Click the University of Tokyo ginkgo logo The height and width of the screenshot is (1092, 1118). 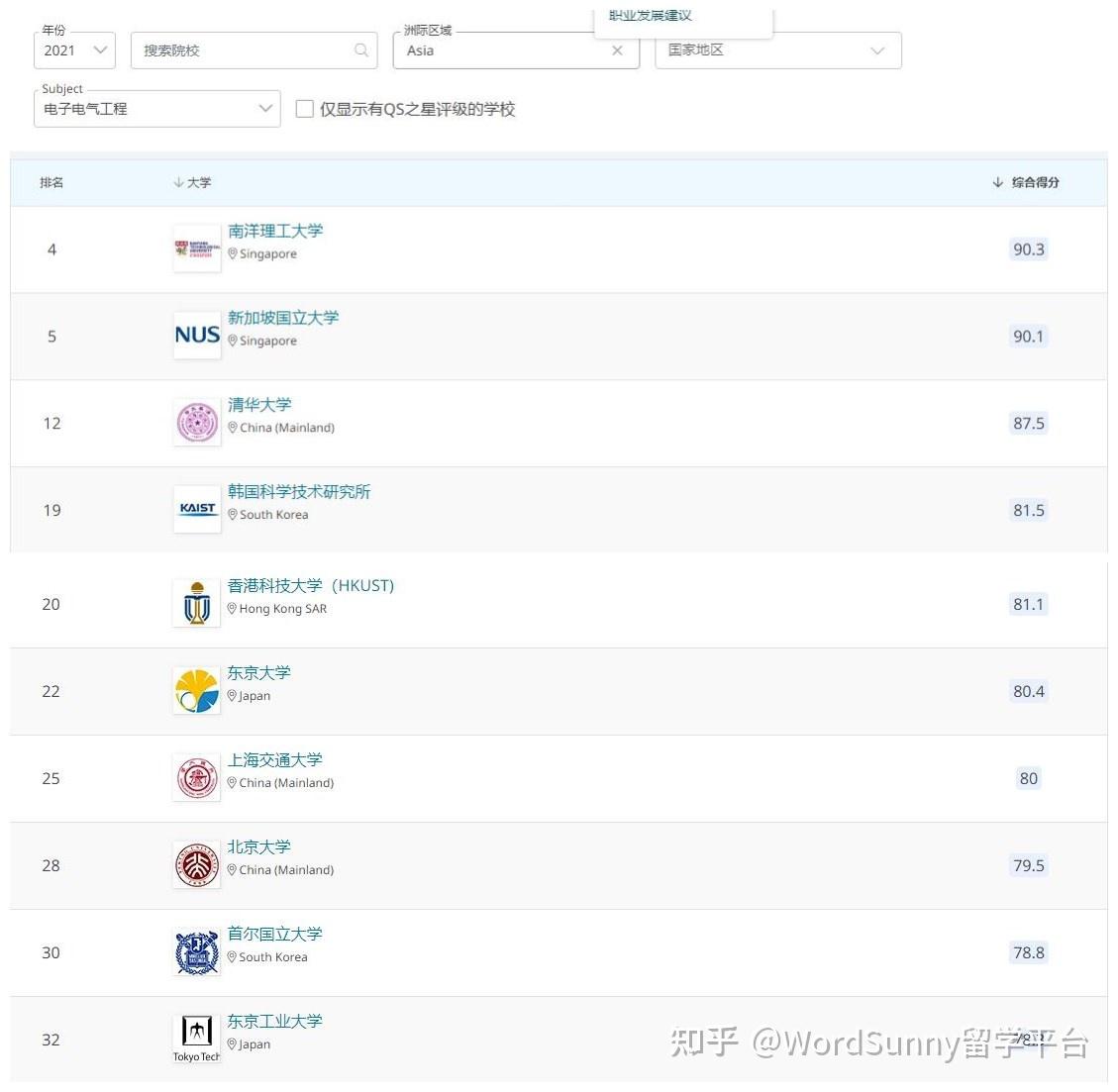[196, 690]
